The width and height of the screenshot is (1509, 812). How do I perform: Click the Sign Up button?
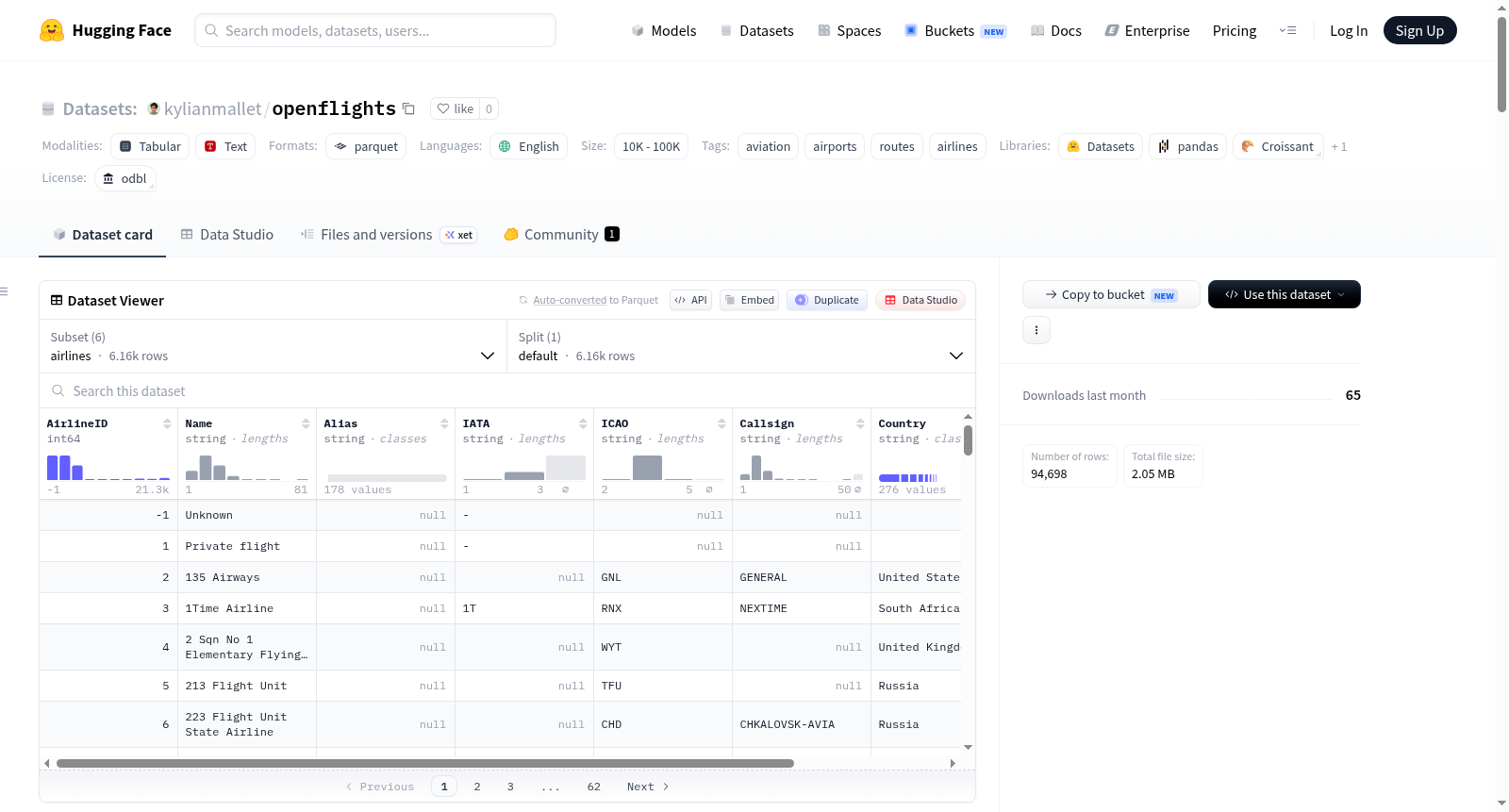click(1419, 30)
